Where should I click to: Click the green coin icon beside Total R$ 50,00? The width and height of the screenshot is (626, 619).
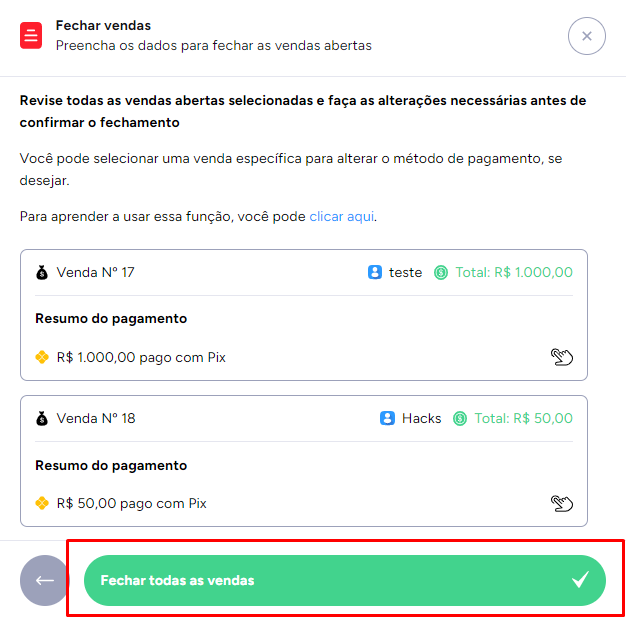click(460, 418)
